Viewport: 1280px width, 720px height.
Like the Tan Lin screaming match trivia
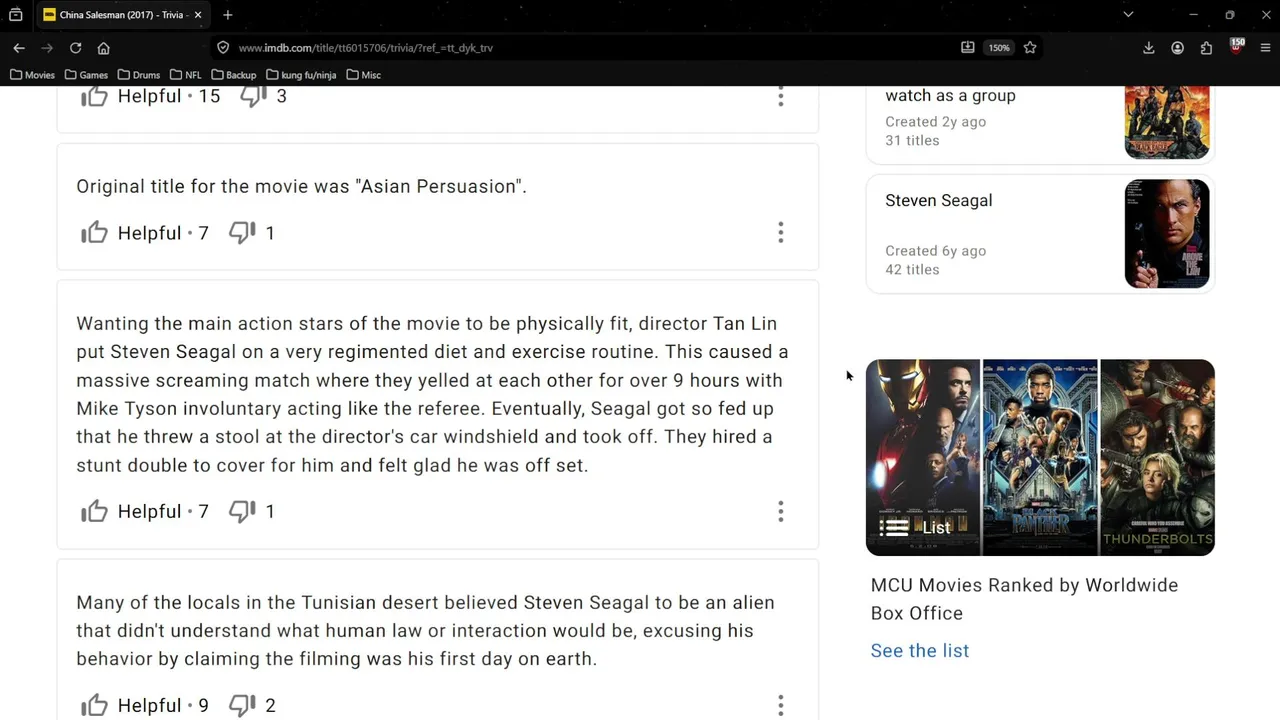pyautogui.click(x=94, y=511)
